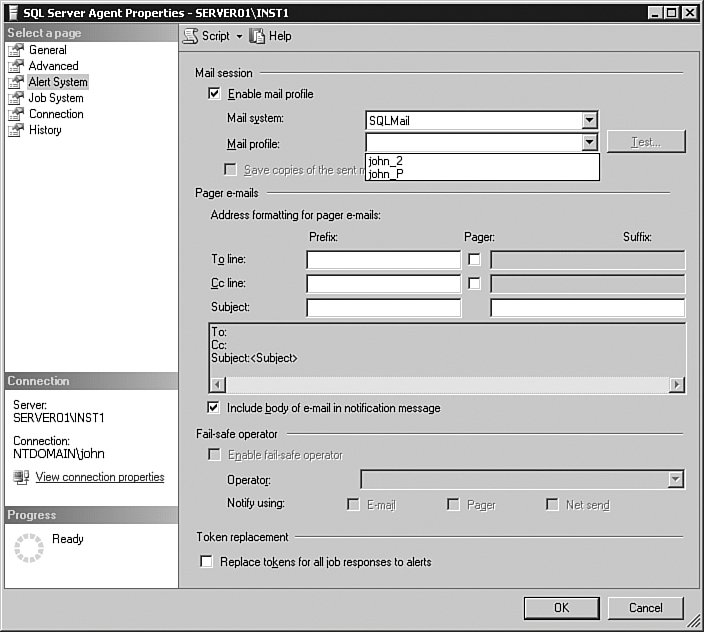The image size is (704, 632).
Task: Click the Cc line Prefix field
Action: tap(383, 283)
